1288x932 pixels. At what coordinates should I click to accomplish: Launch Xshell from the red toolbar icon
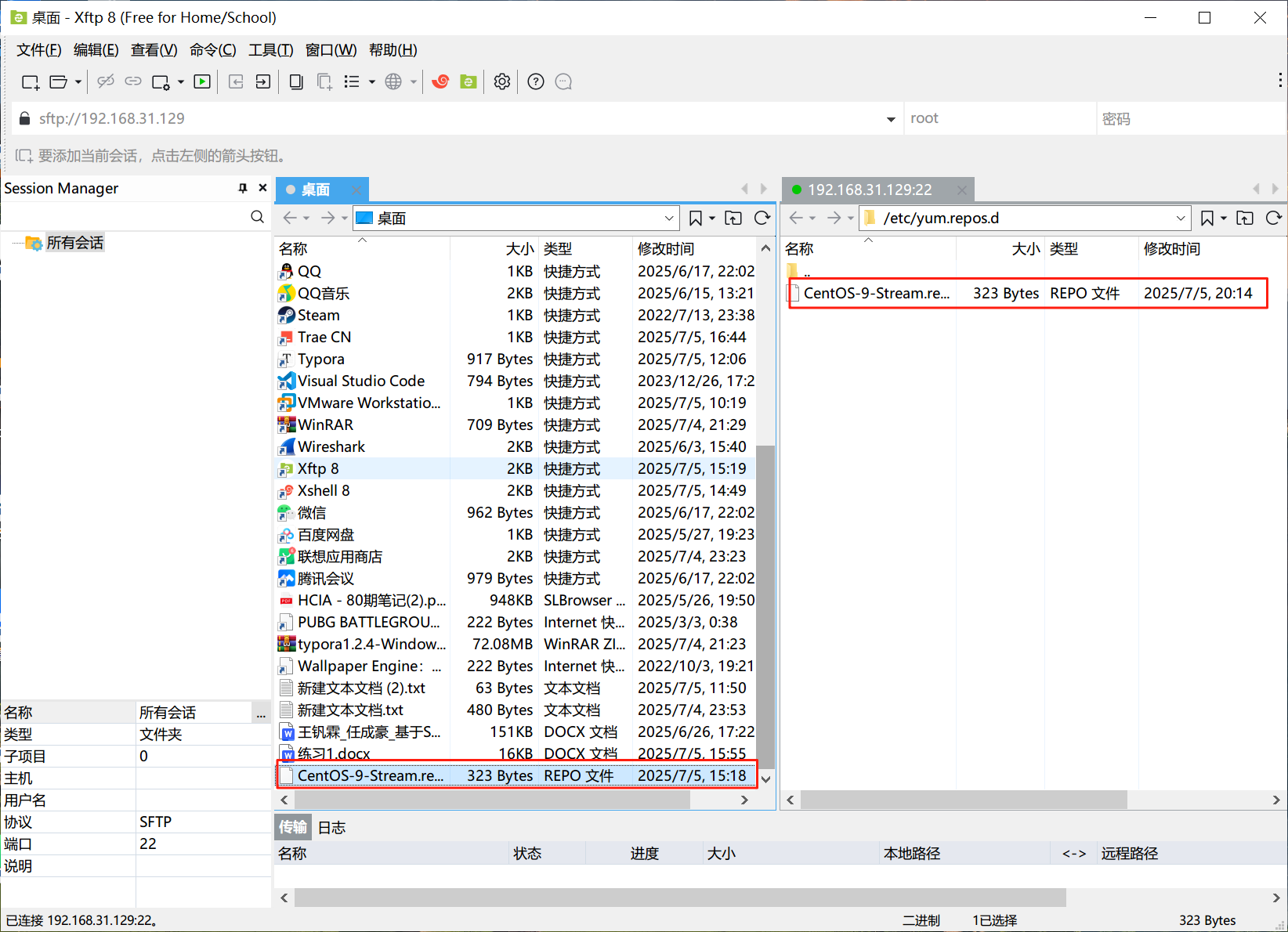[x=440, y=81]
